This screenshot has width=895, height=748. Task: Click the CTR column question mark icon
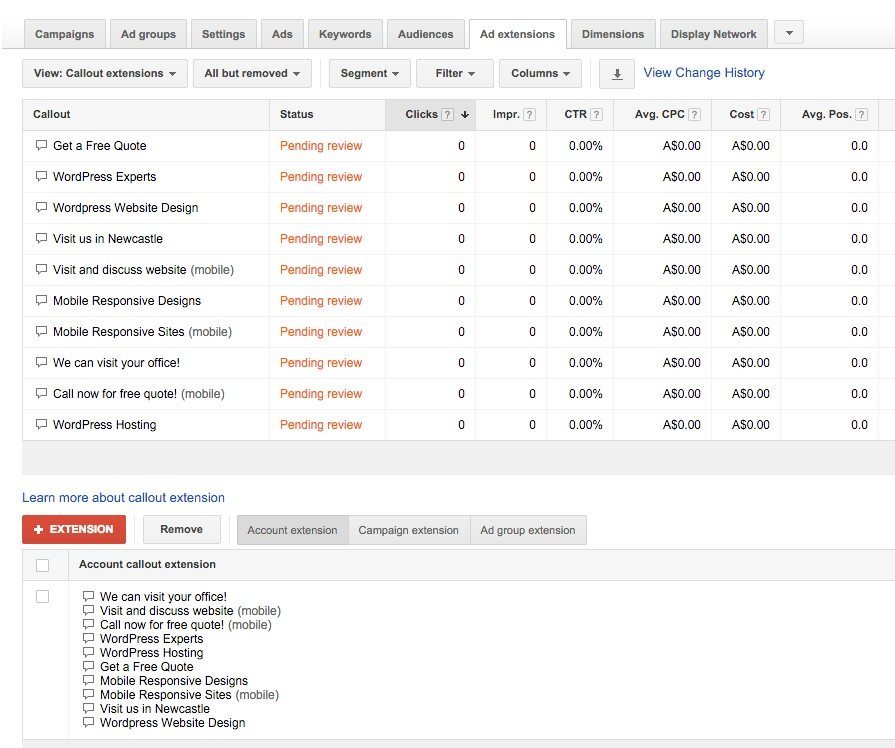coord(596,114)
